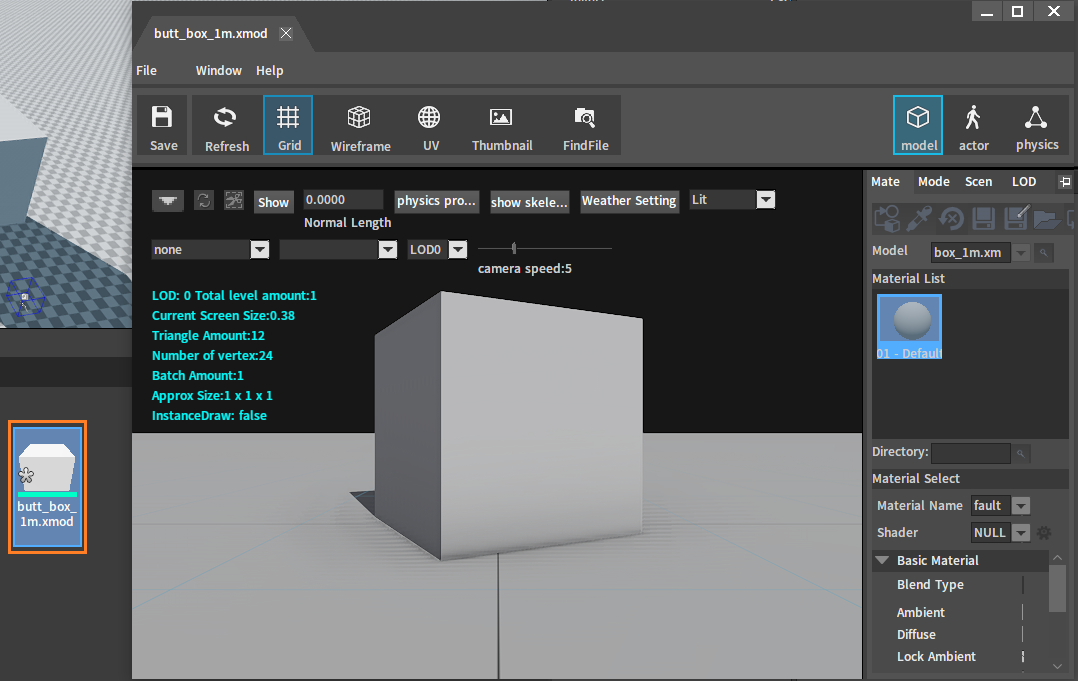The height and width of the screenshot is (681, 1078).
Task: Open material folder icon
Action: 1046,218
